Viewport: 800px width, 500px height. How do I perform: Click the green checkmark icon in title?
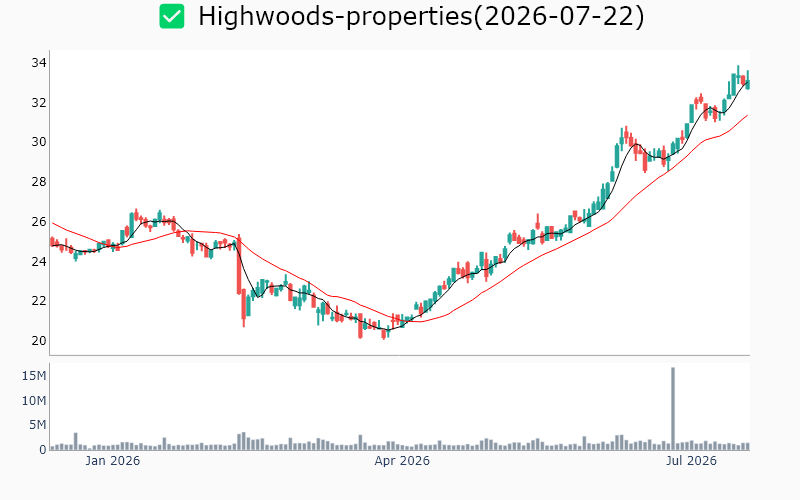pyautogui.click(x=172, y=16)
